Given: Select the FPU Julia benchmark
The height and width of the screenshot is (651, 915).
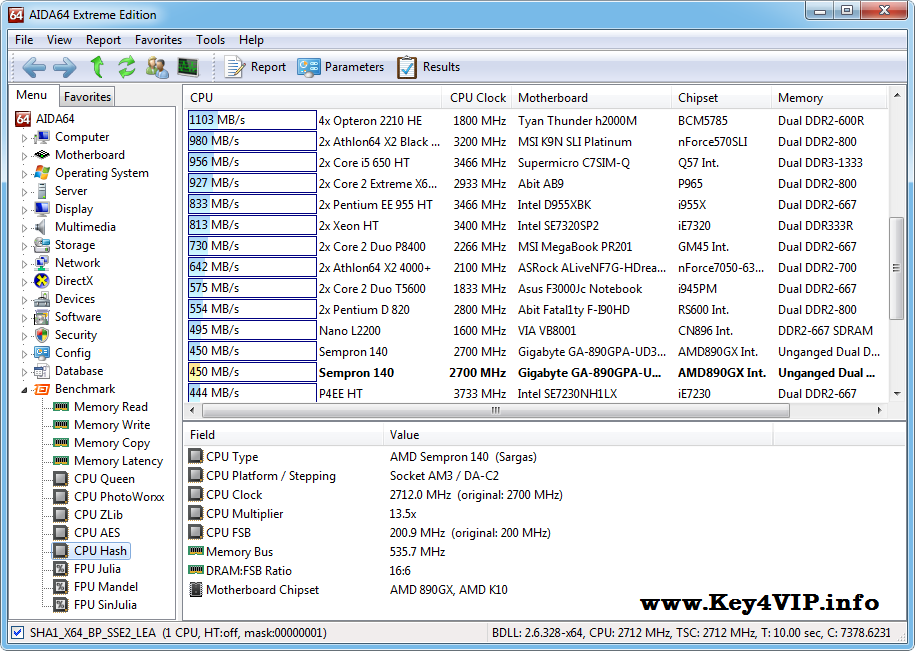Looking at the screenshot, I should [97, 569].
